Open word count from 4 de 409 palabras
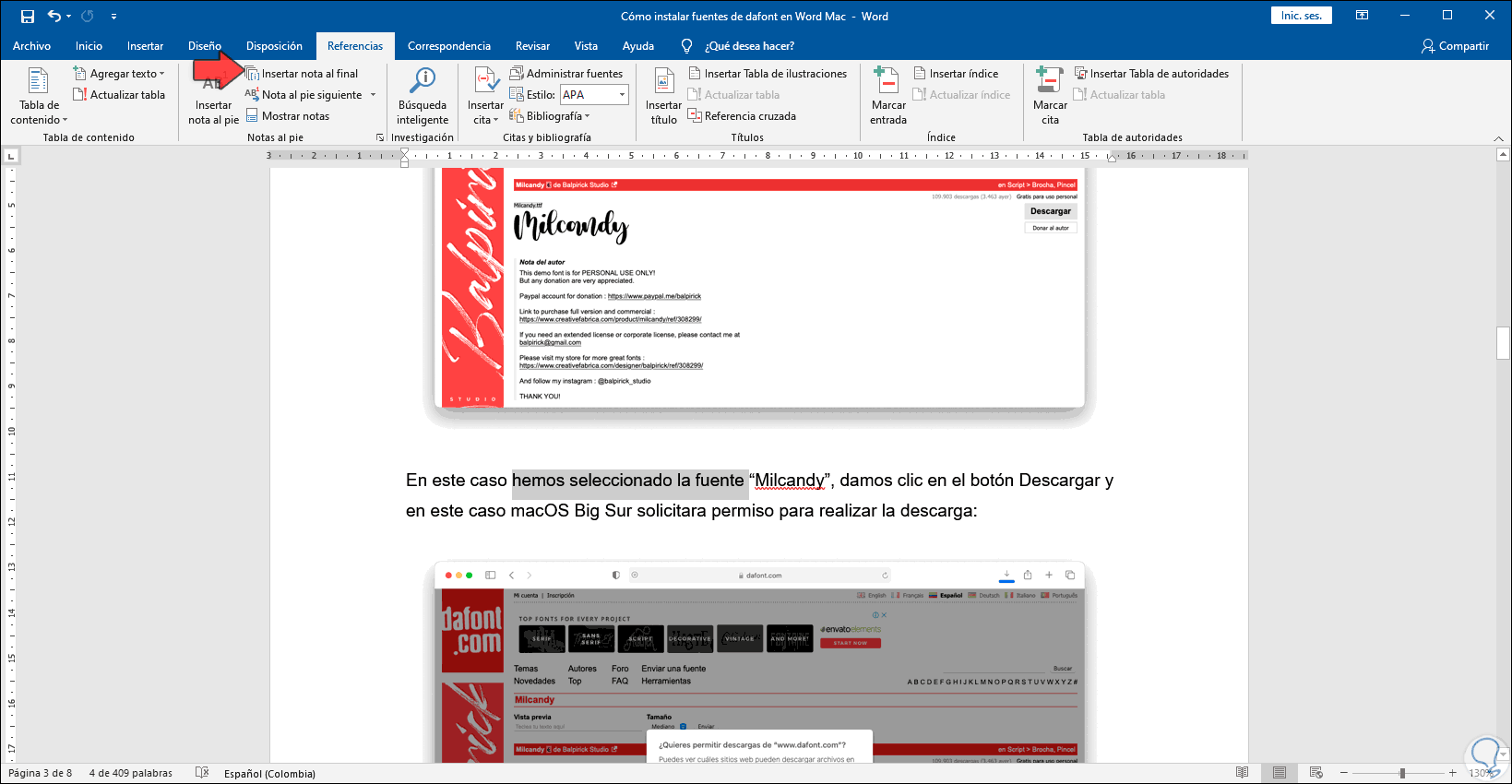The height and width of the screenshot is (784, 1512). click(131, 773)
